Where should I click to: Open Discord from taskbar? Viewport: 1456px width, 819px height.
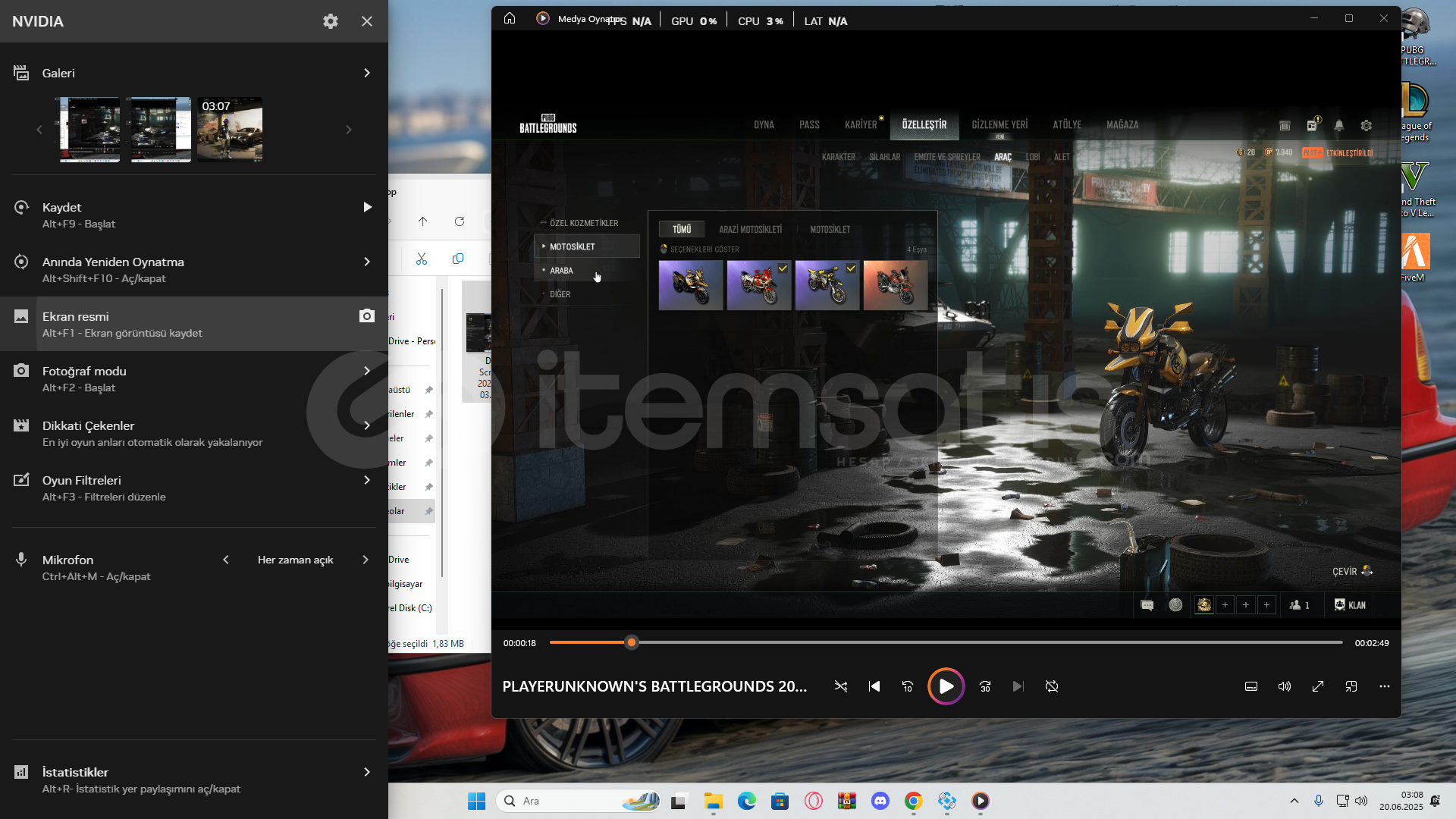pos(880,801)
